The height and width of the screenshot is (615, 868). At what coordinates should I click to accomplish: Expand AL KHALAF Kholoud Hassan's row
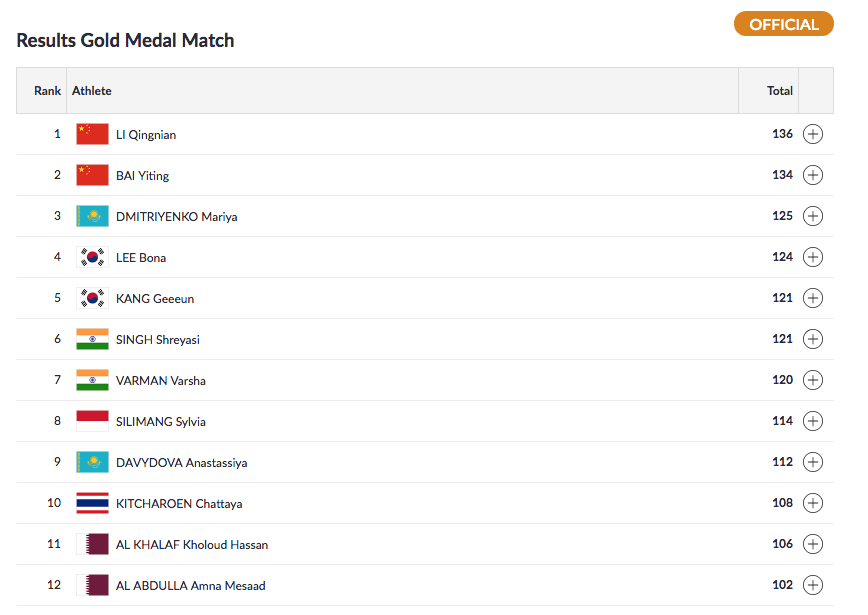tap(813, 545)
